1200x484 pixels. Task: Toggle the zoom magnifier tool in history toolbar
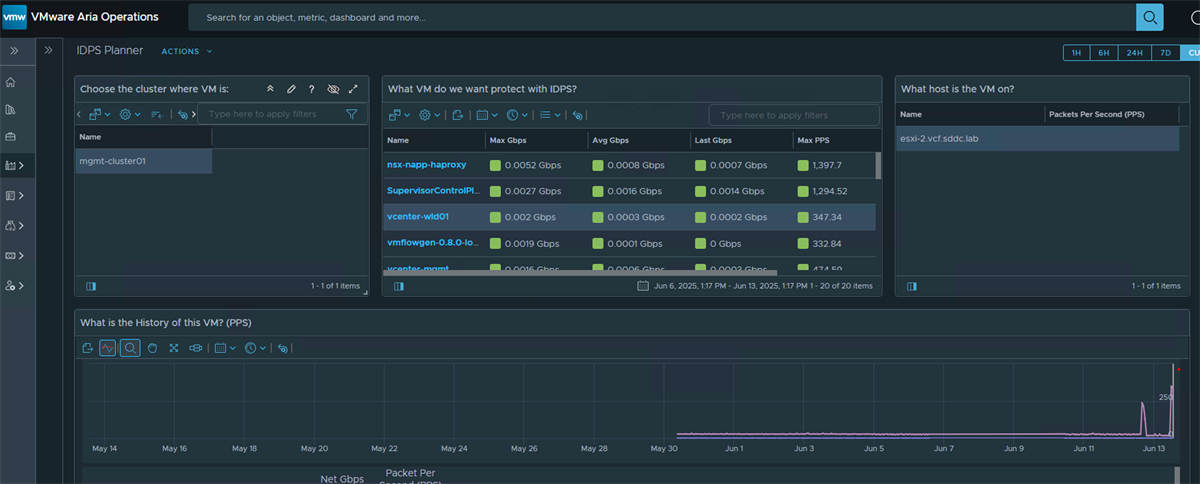(130, 348)
